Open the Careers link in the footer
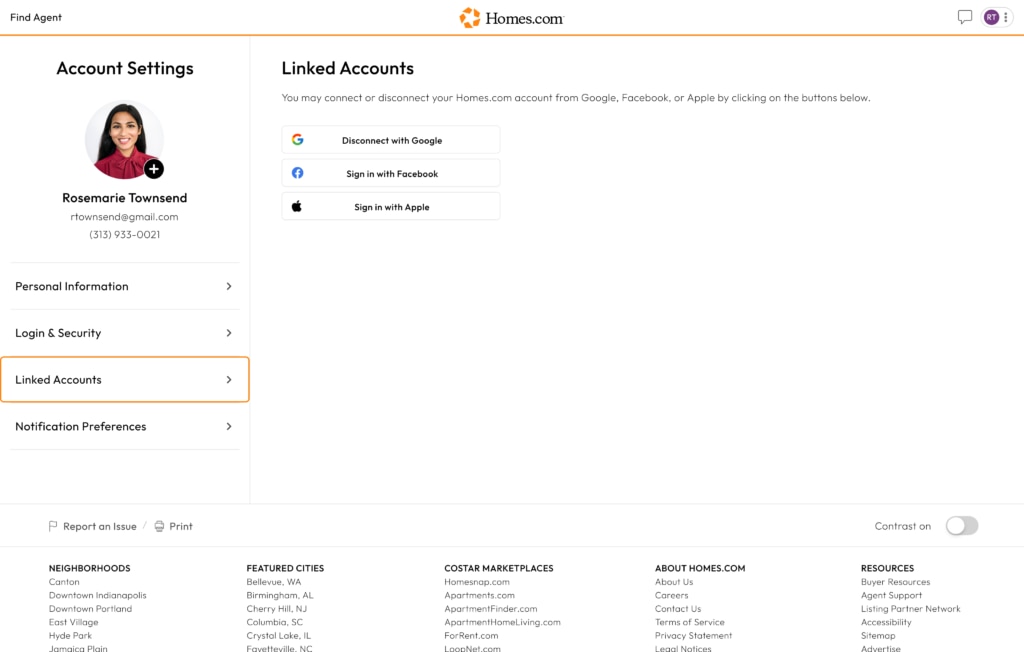The height and width of the screenshot is (652, 1024). click(x=671, y=595)
